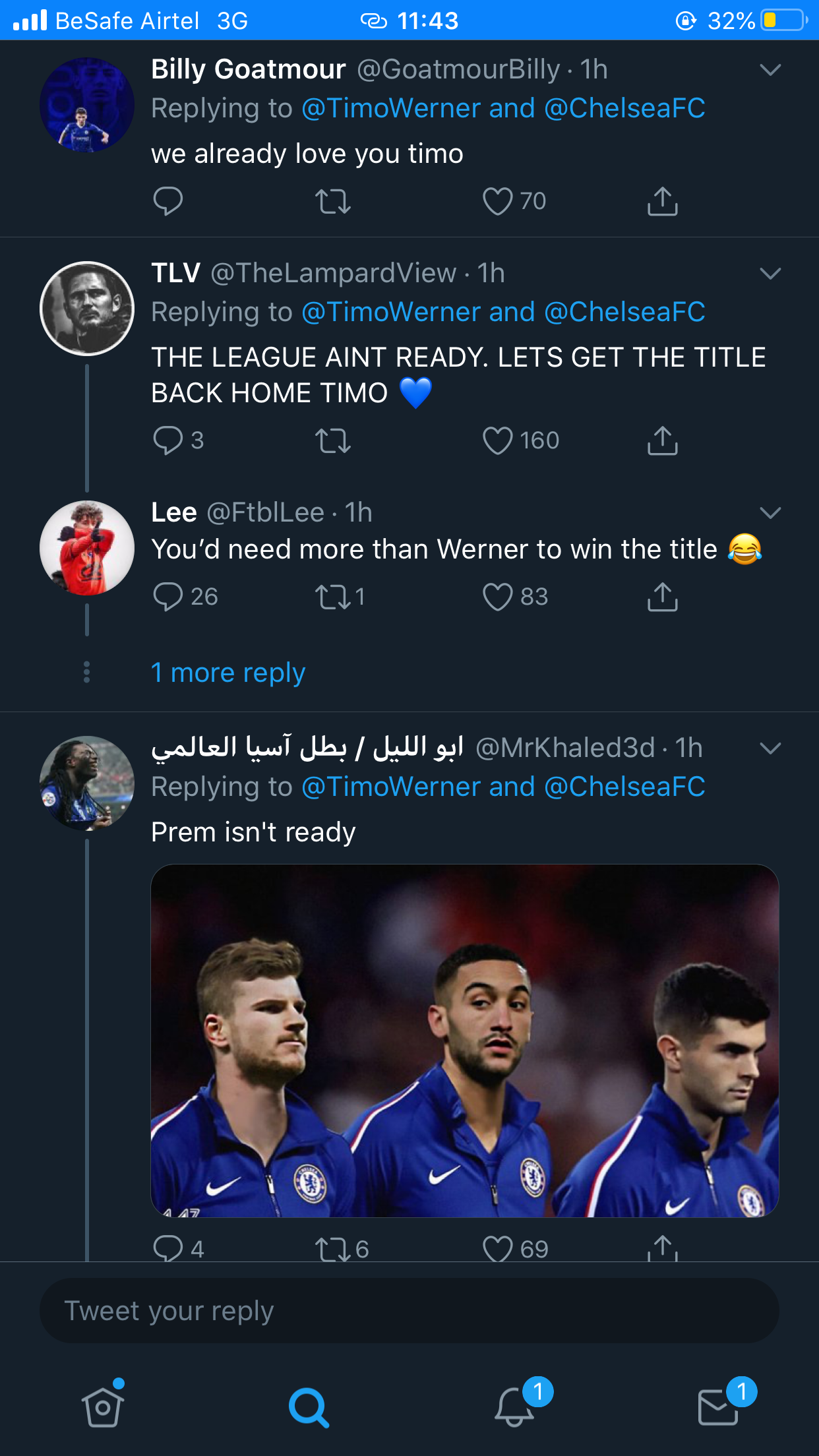Retweet TLV's tweet about the league
This screenshot has height=1456, width=819.
click(x=333, y=440)
